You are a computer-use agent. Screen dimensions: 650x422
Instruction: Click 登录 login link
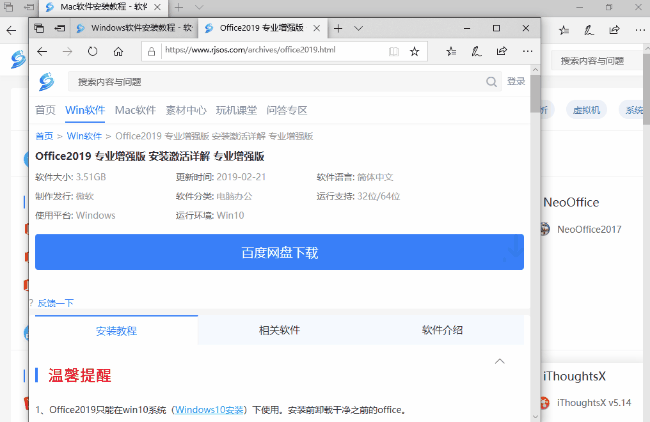point(516,81)
